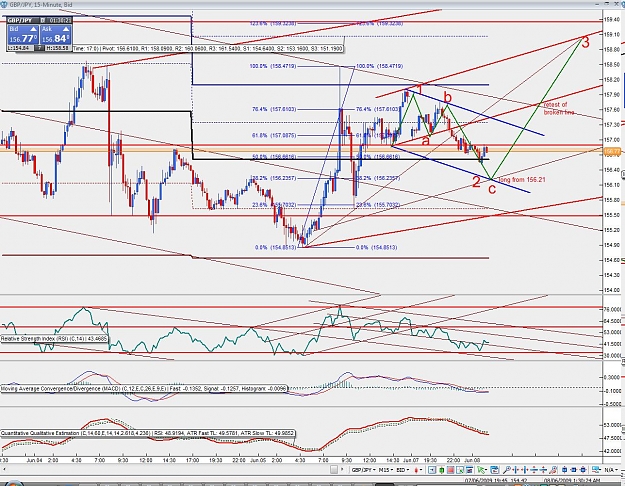Click the blue calendar template toolbar icon
625x486 pixels.
[495, 470]
